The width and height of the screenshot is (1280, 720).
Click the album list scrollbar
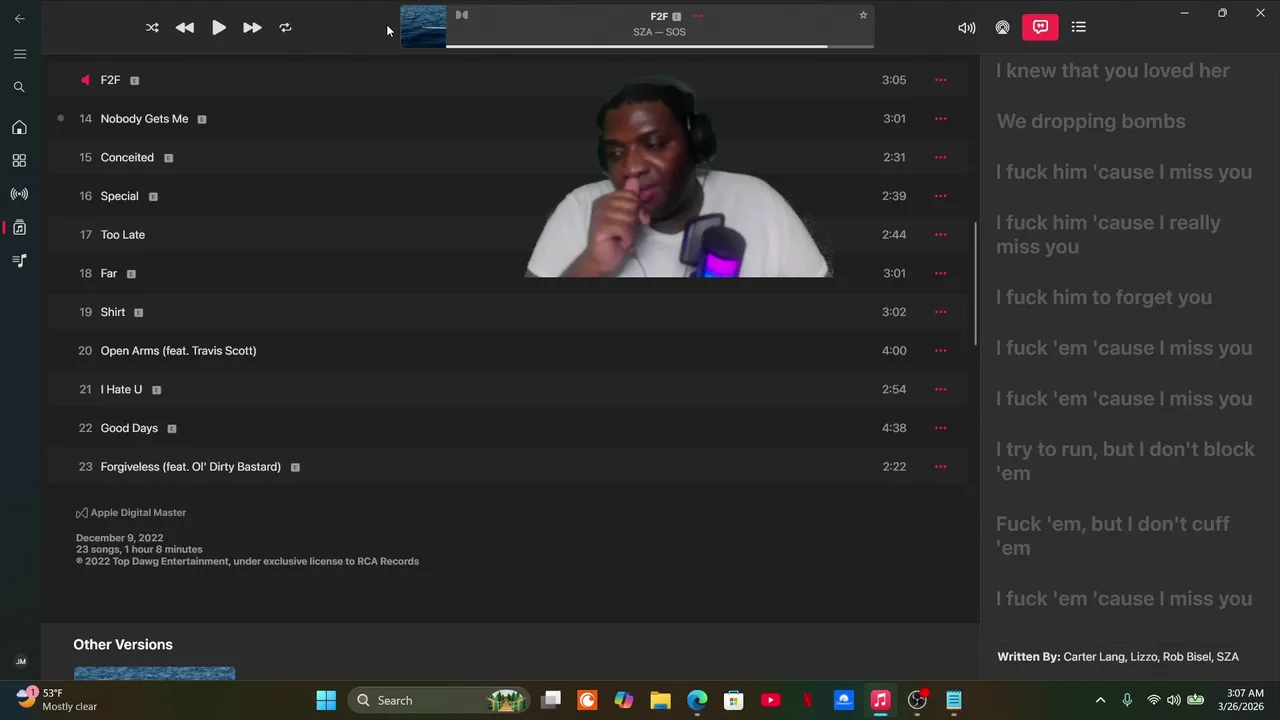[x=975, y=283]
